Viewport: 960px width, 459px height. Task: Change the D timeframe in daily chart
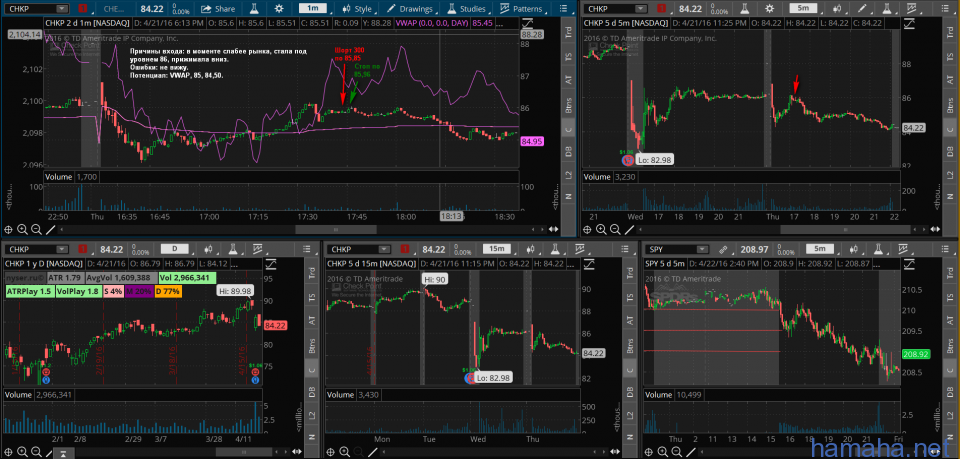(174, 249)
